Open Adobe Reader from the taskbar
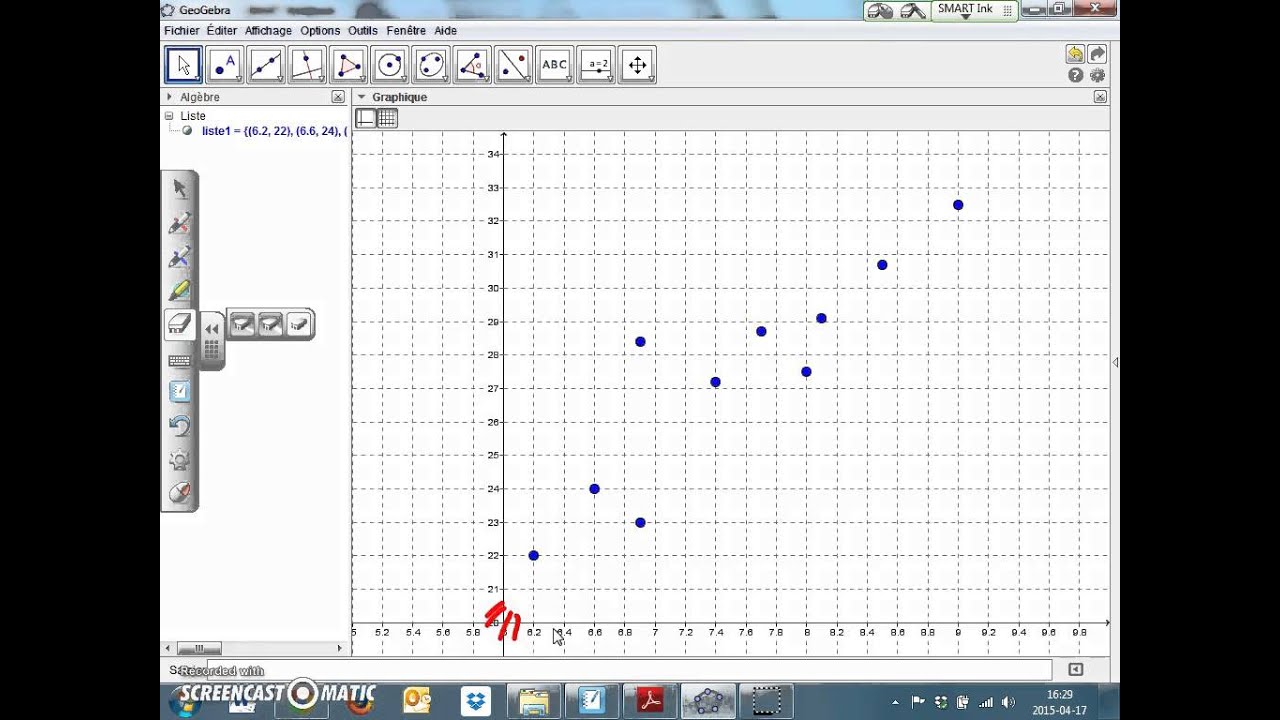Viewport: 1280px width, 720px height. [651, 701]
